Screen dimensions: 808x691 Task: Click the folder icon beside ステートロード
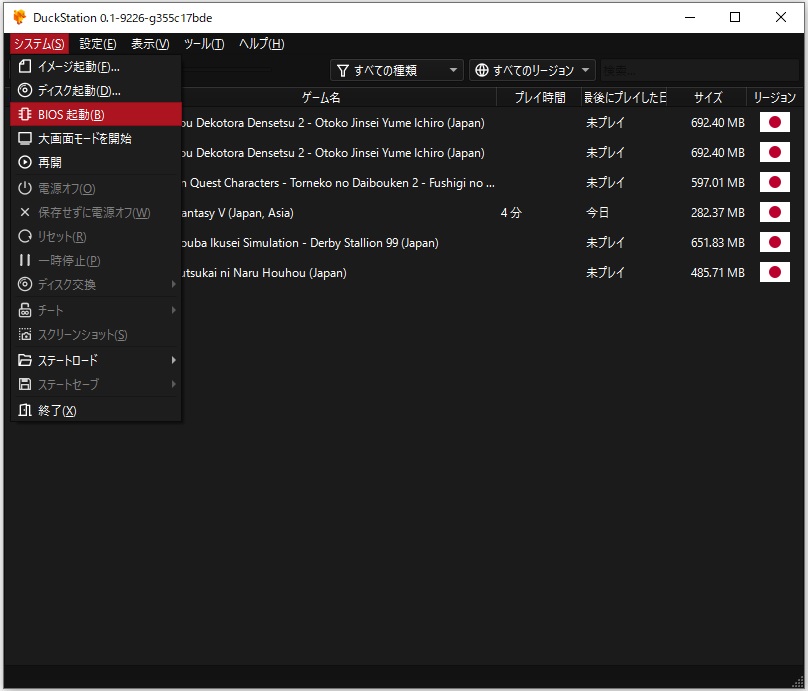point(25,360)
